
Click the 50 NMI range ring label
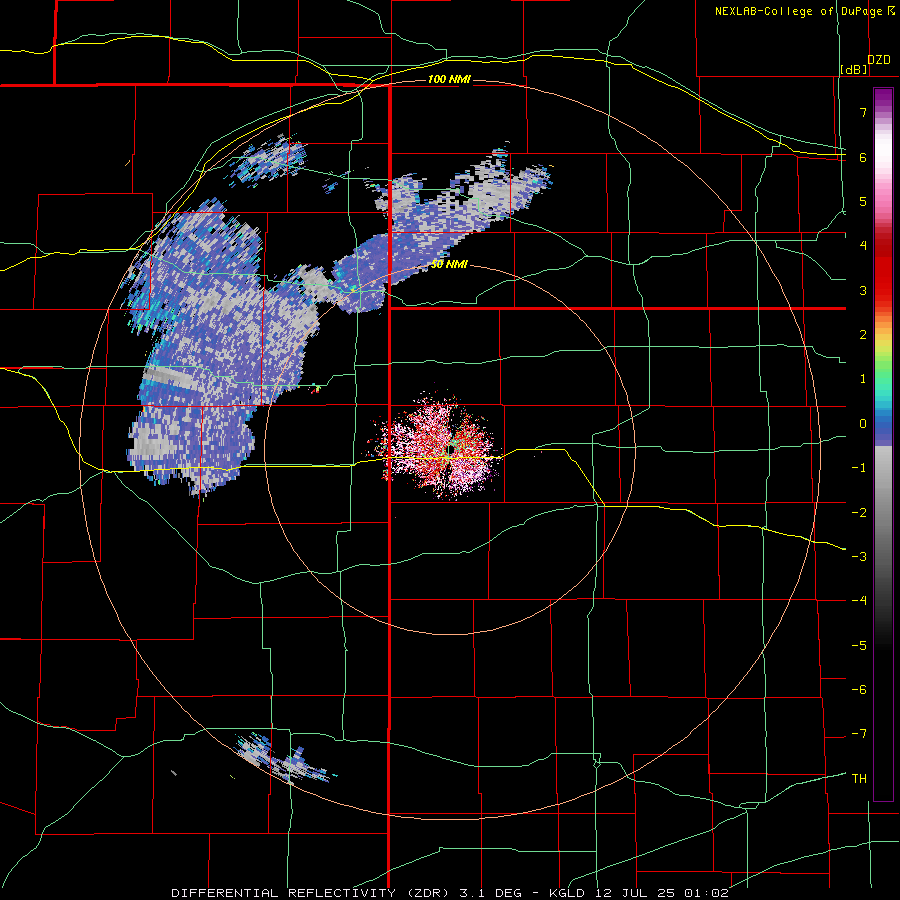(x=449, y=265)
